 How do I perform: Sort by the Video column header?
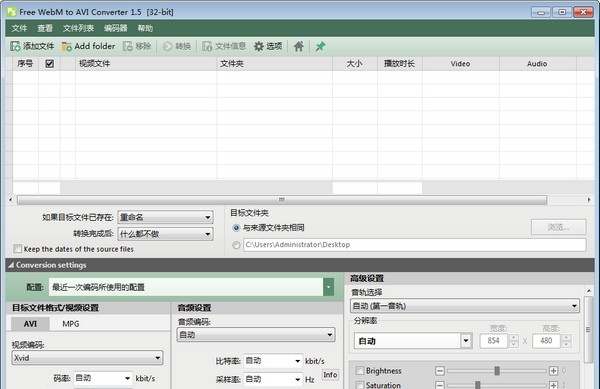coord(460,63)
